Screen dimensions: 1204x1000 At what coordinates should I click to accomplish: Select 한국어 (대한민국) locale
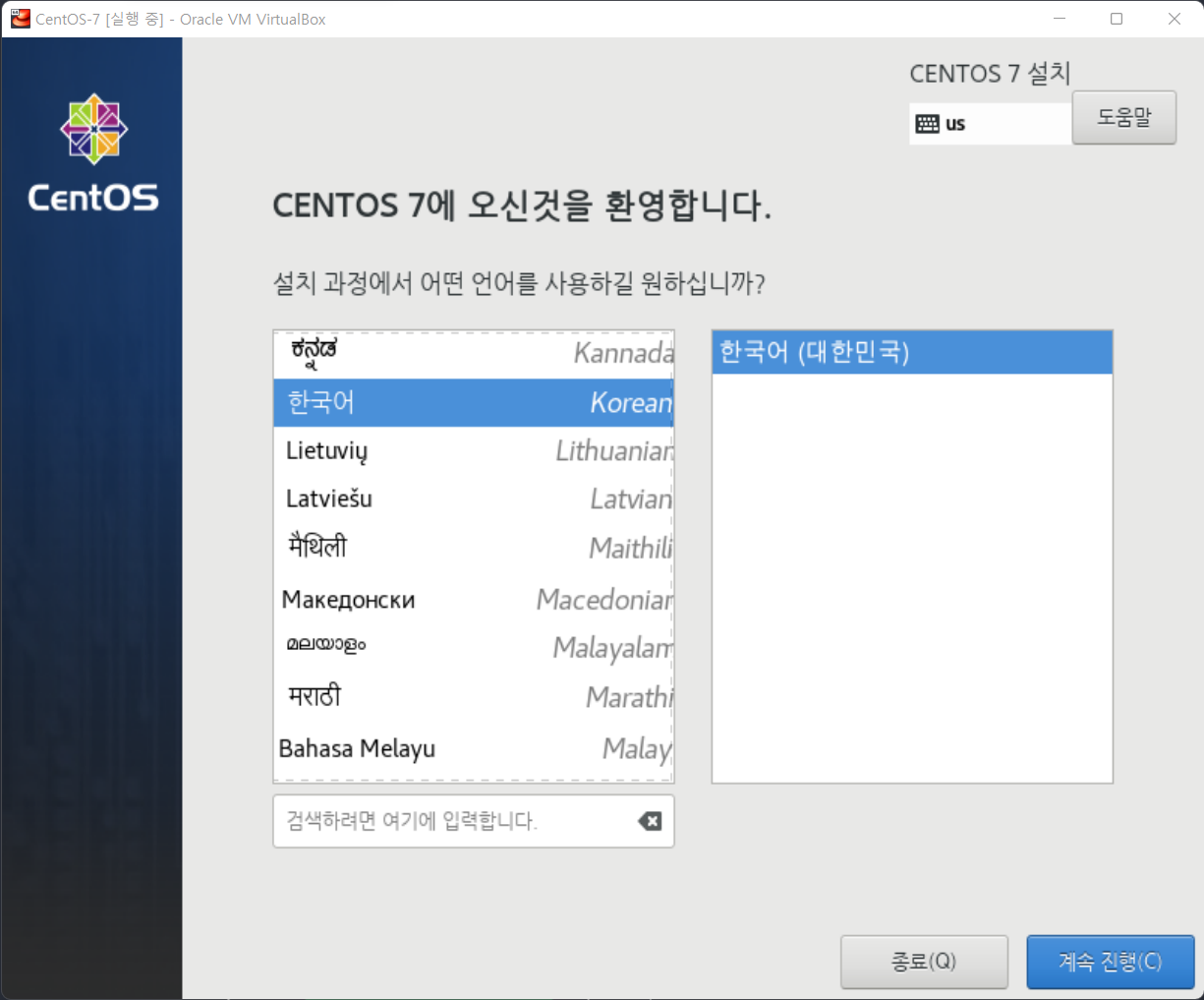tap(912, 352)
